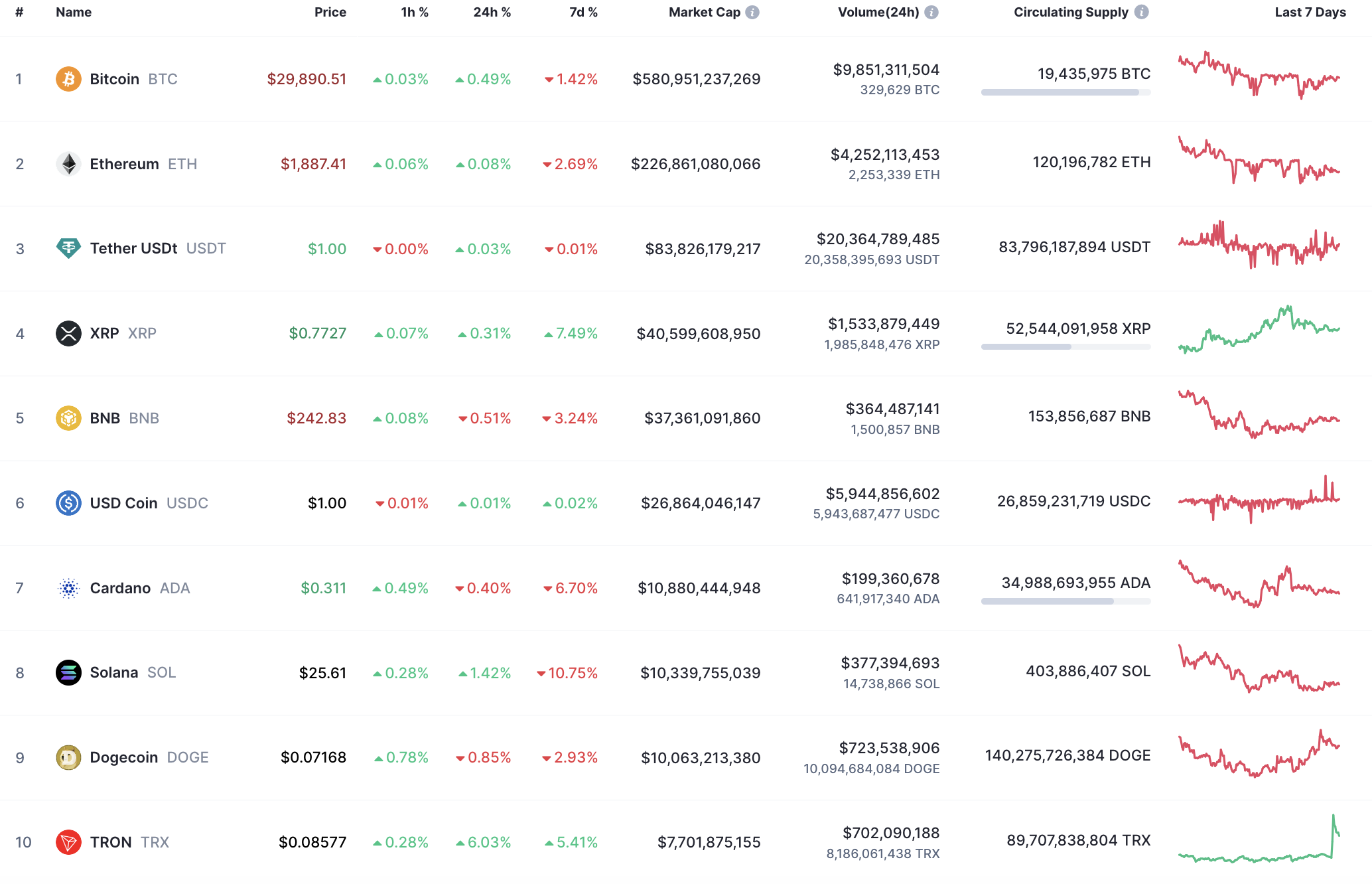Screen dimensions: 1372x884
Task: Click the TRON TRX logo icon
Action: click(68, 842)
